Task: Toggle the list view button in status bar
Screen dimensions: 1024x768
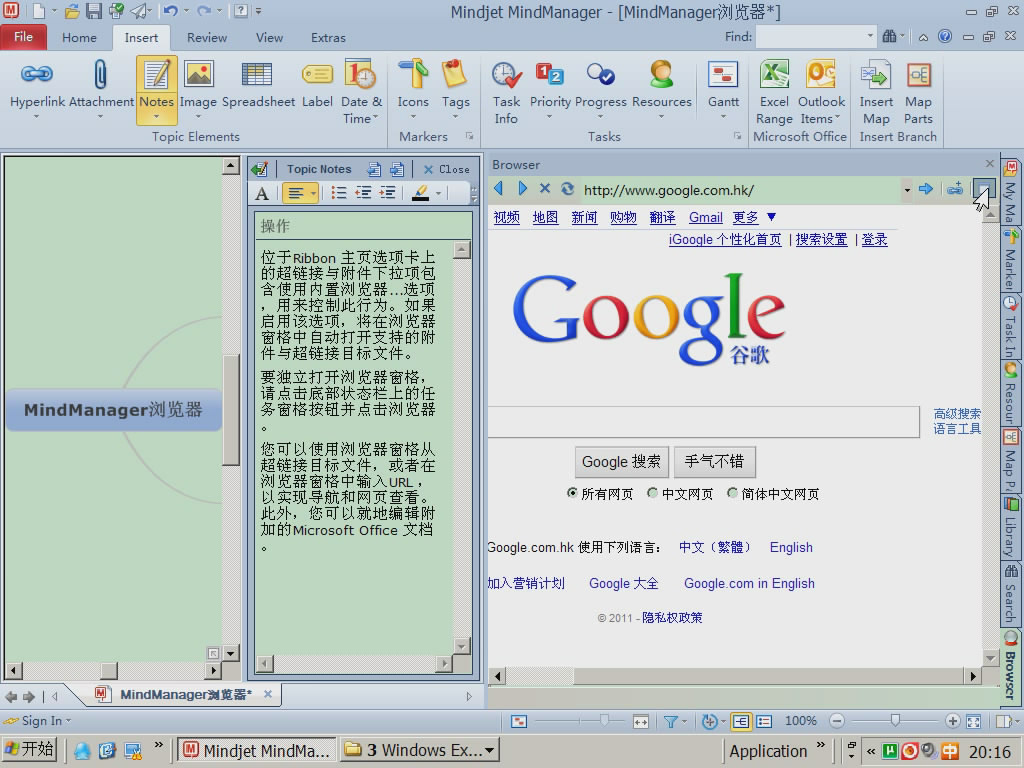Action: tap(764, 722)
